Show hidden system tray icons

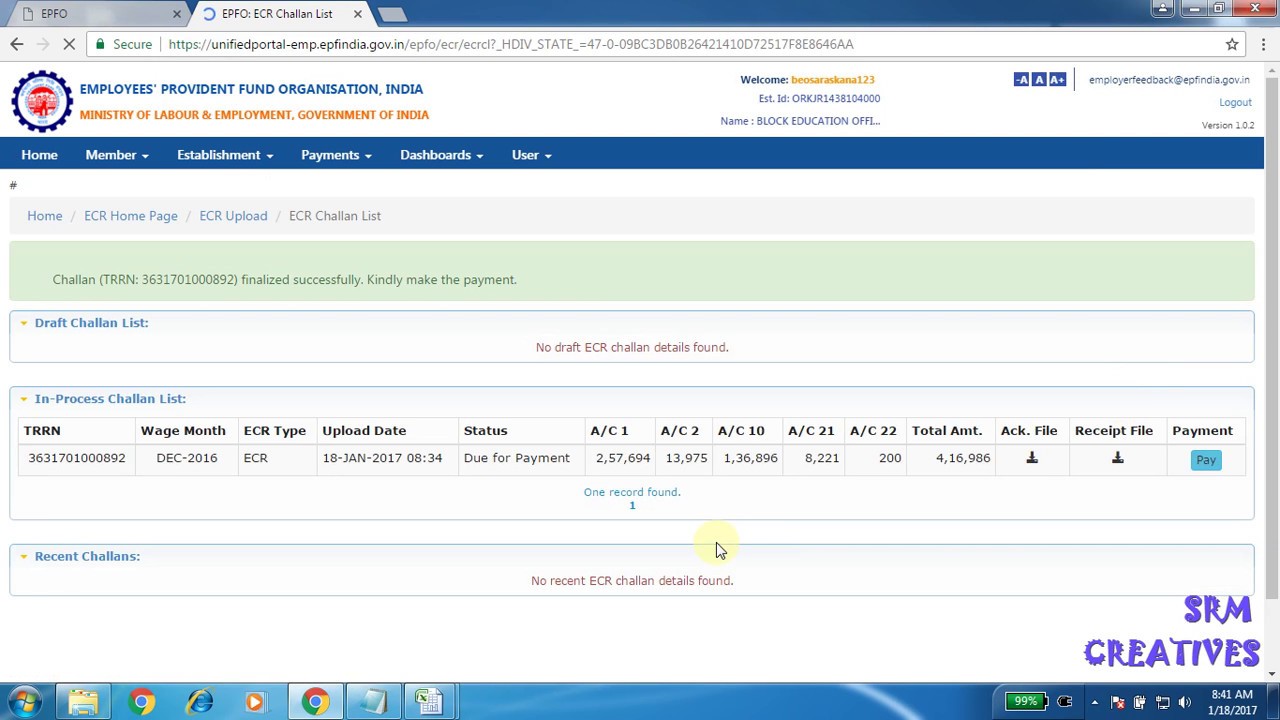(1094, 702)
